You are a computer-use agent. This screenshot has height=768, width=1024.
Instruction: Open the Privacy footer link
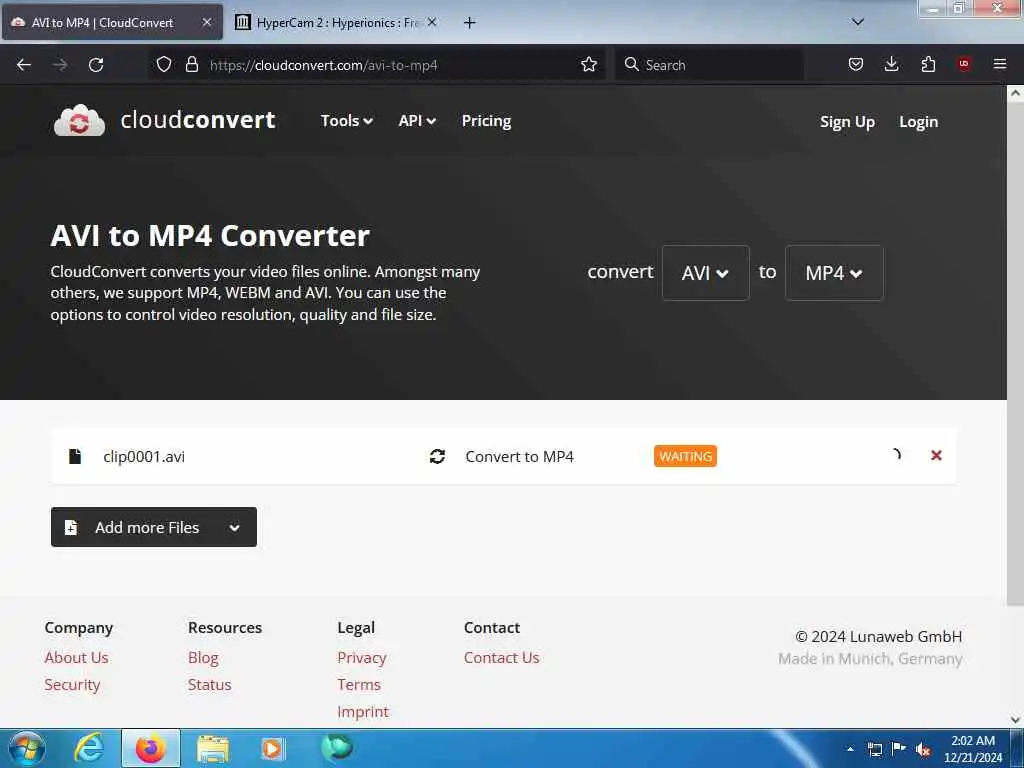pos(362,658)
